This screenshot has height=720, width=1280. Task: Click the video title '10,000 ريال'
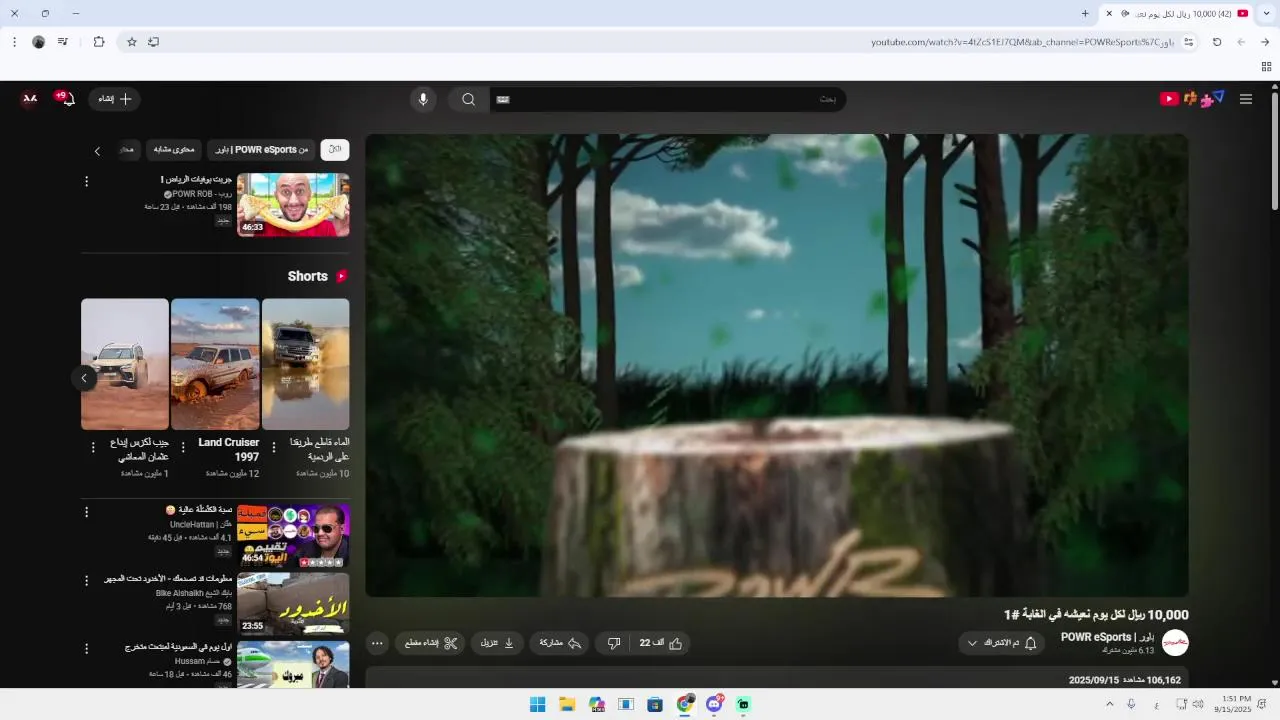[1096, 614]
